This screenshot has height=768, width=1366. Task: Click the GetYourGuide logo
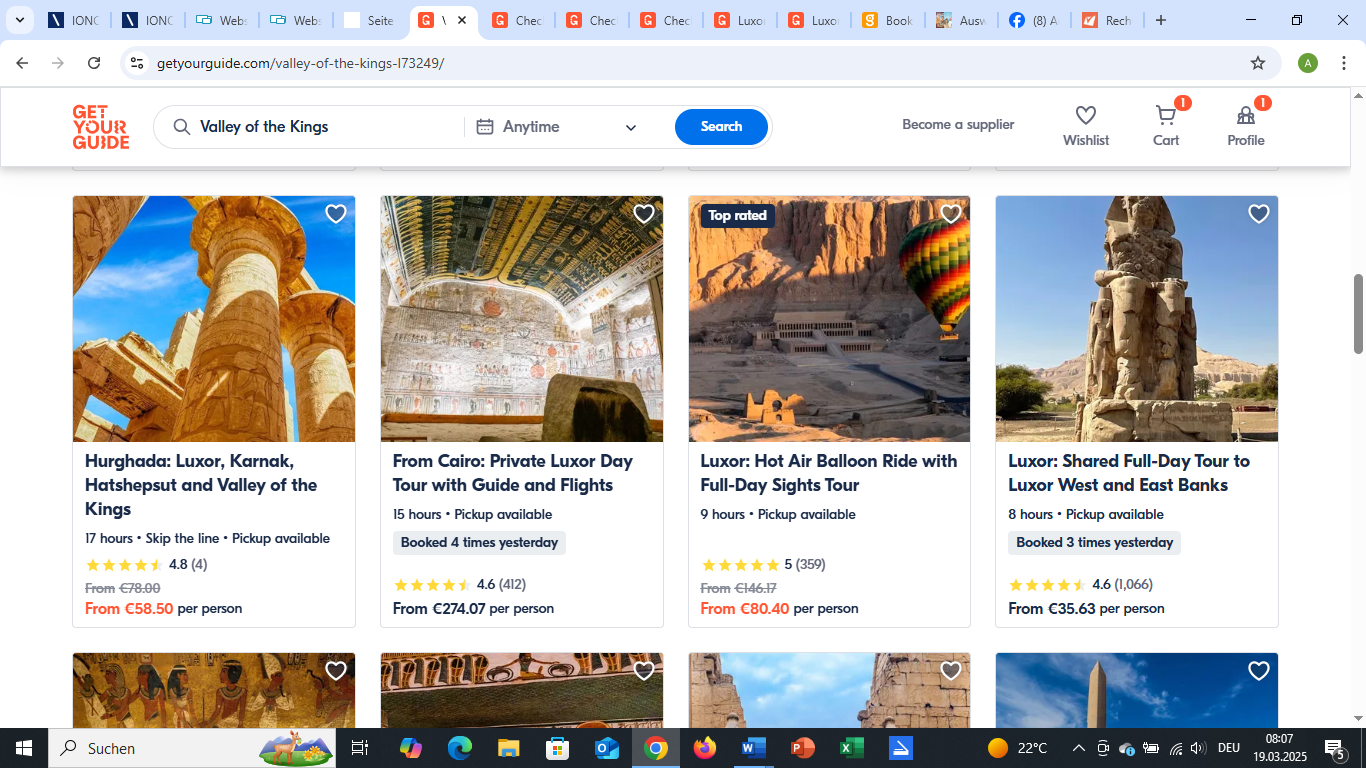click(x=101, y=127)
